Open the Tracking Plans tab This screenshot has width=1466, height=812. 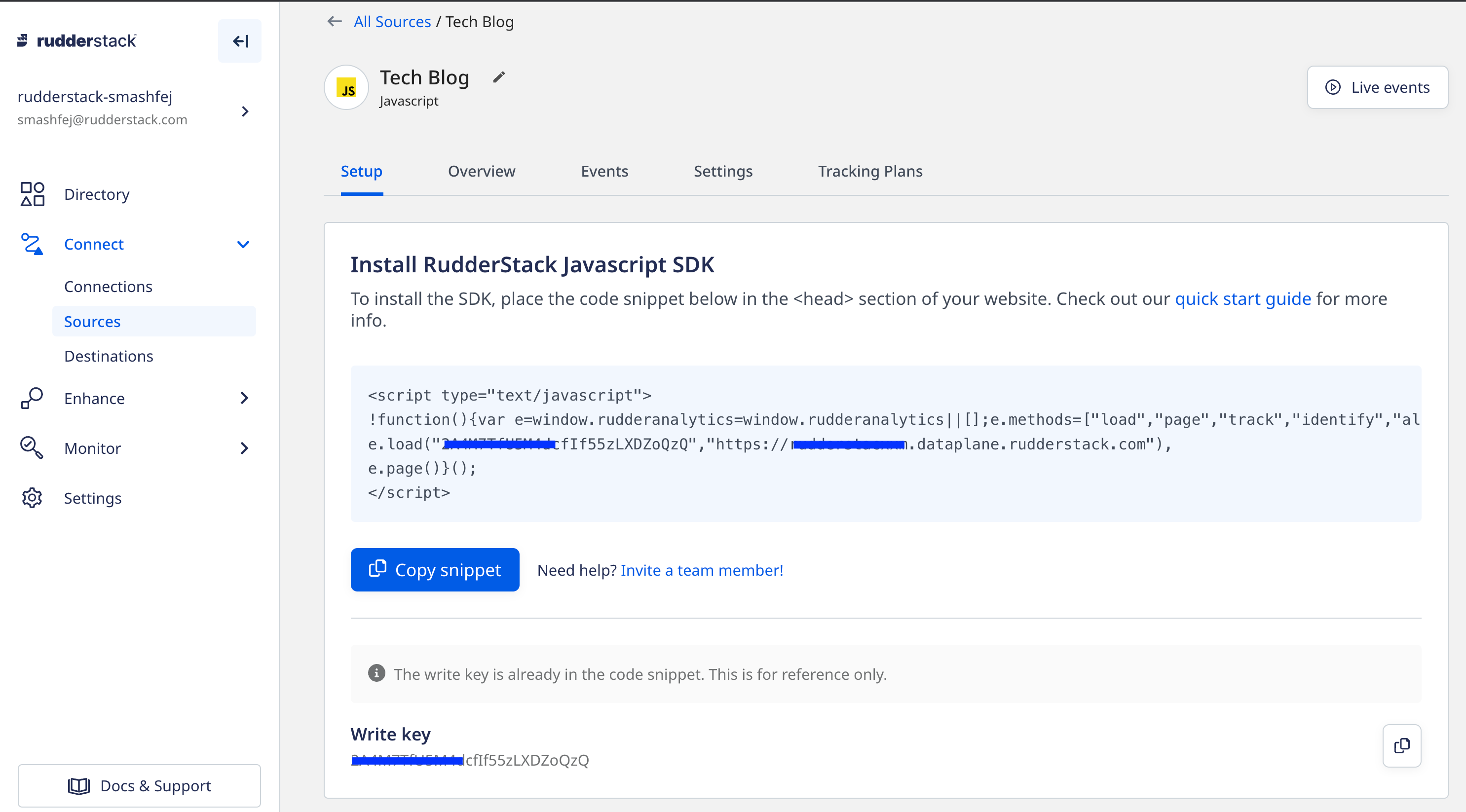869,171
